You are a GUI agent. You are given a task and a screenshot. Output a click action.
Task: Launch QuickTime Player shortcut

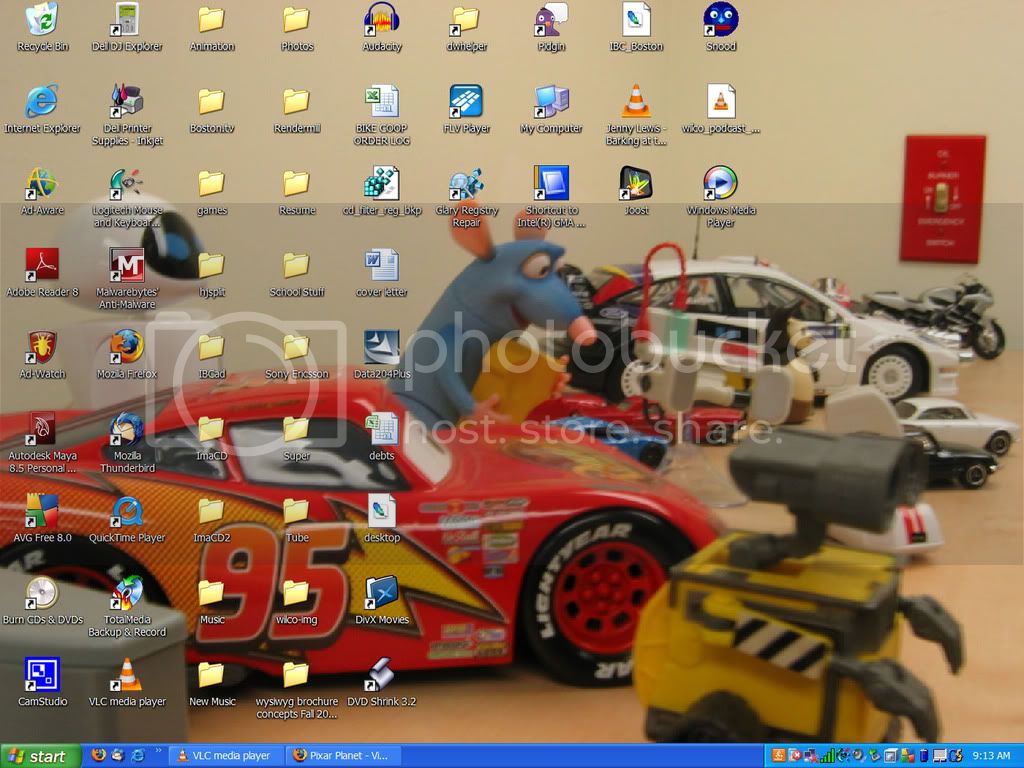coord(127,511)
